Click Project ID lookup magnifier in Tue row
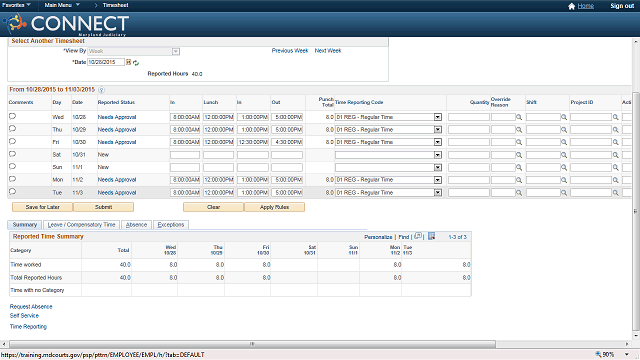This screenshot has height=360, width=640. pyautogui.click(x=616, y=193)
